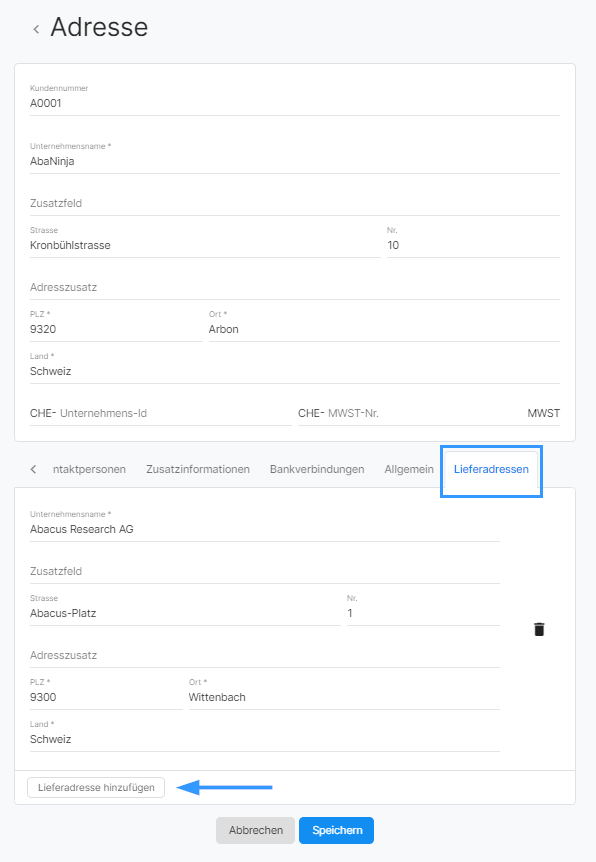
Task: Go back using the arrow beside Adresse
Action: click(36, 29)
